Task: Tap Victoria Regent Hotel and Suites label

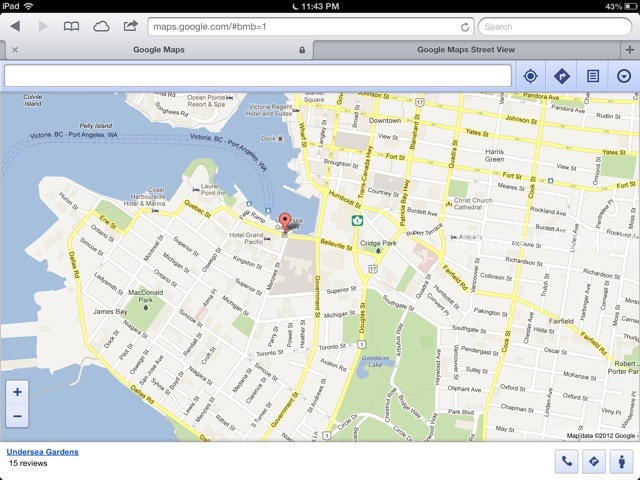Action: [x=269, y=110]
